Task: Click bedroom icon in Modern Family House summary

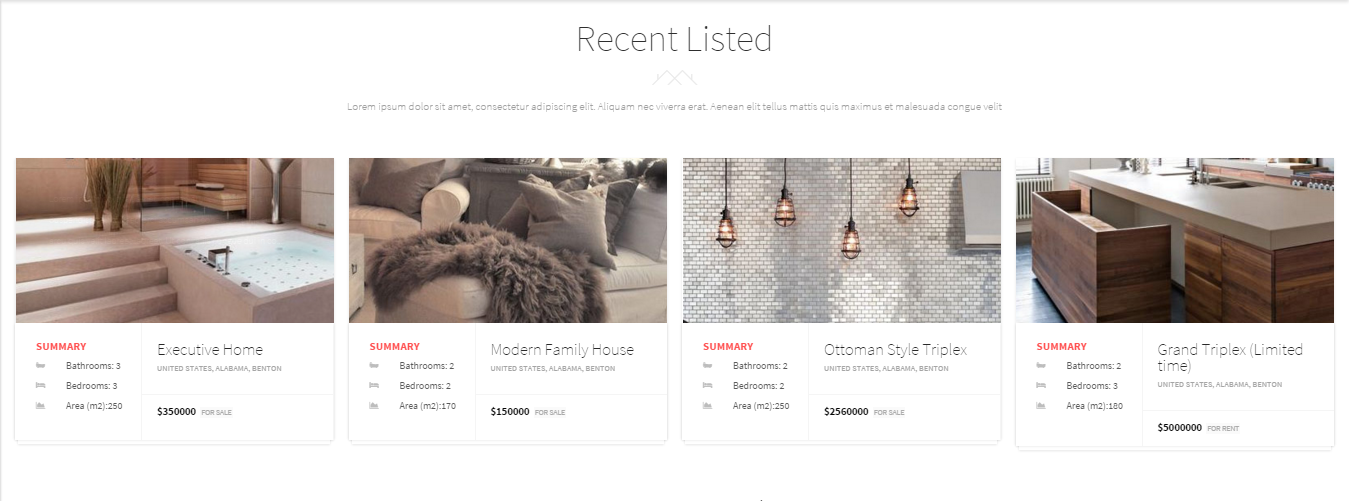Action: tap(374, 386)
